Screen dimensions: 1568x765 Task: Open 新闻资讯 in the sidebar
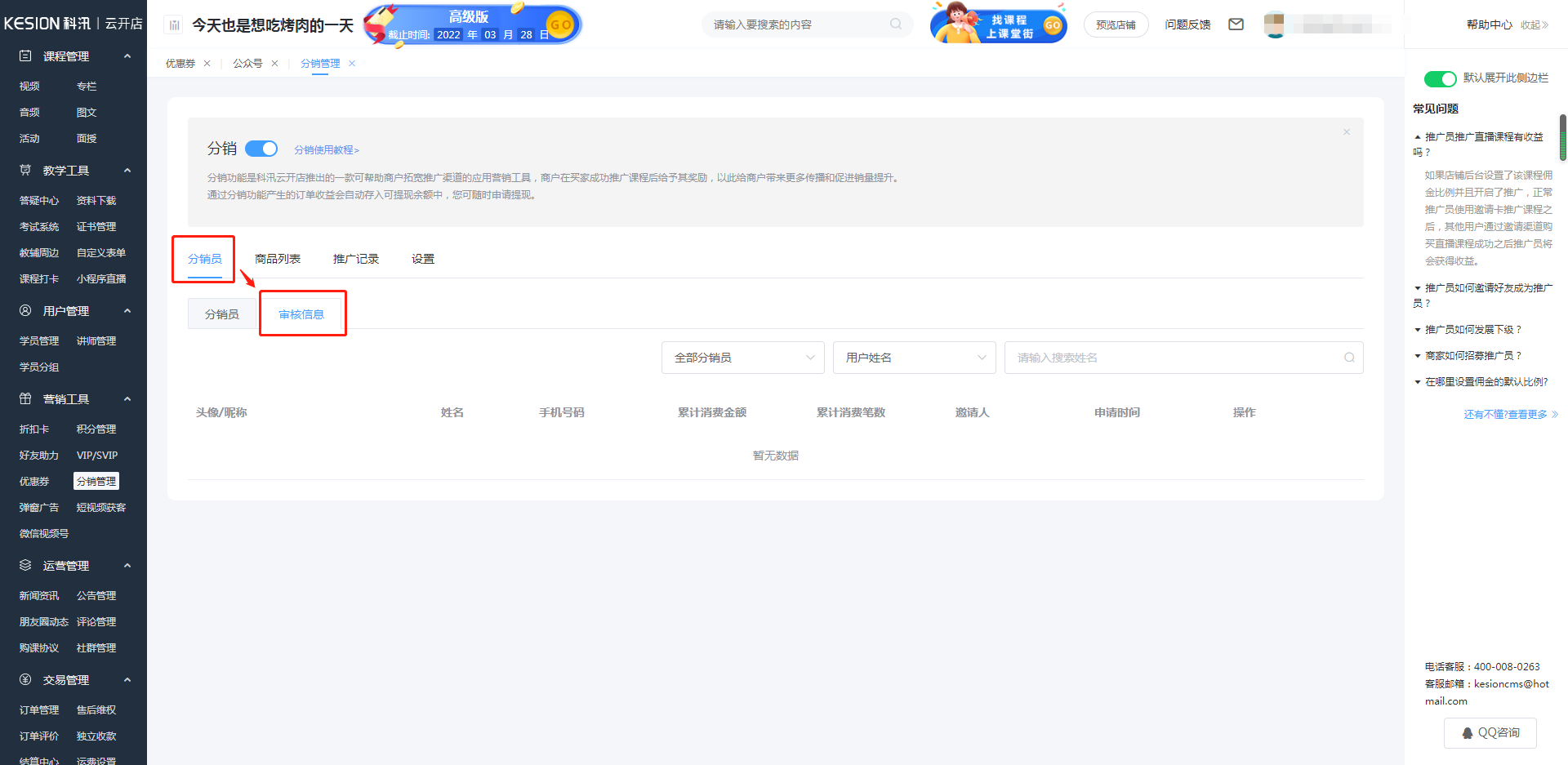click(x=39, y=596)
